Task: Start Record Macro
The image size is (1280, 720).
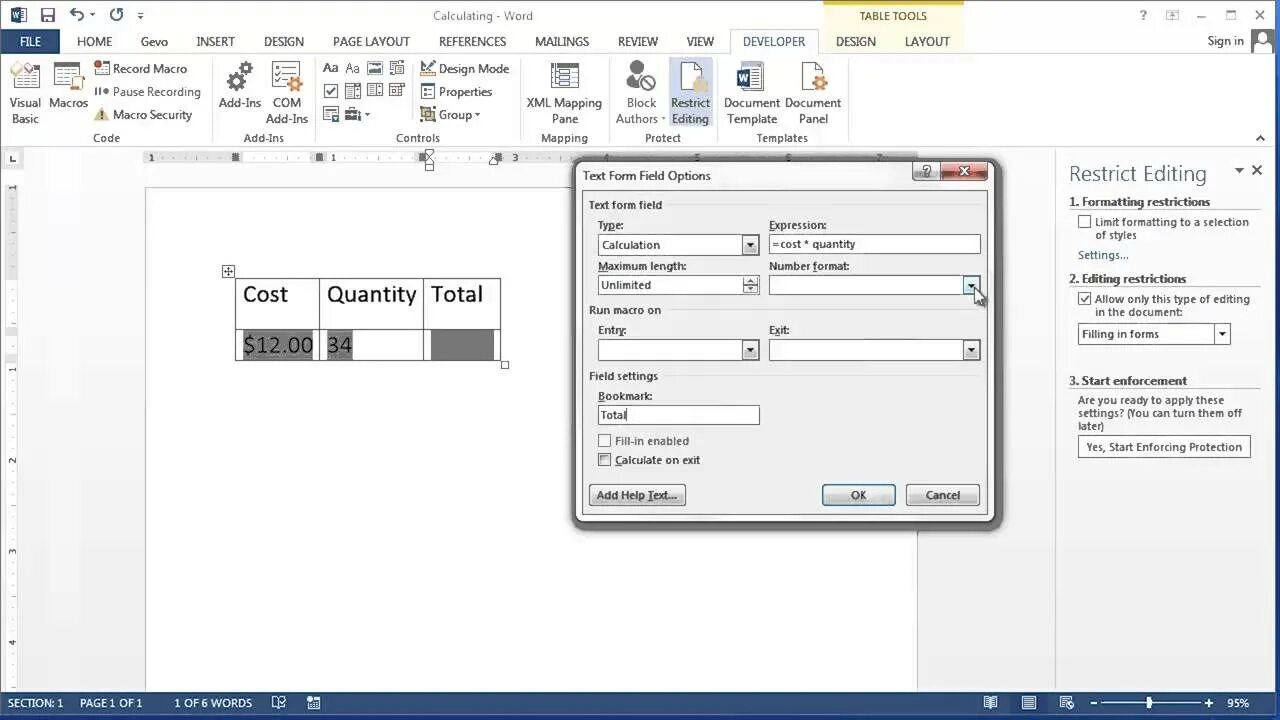Action: 140,68
